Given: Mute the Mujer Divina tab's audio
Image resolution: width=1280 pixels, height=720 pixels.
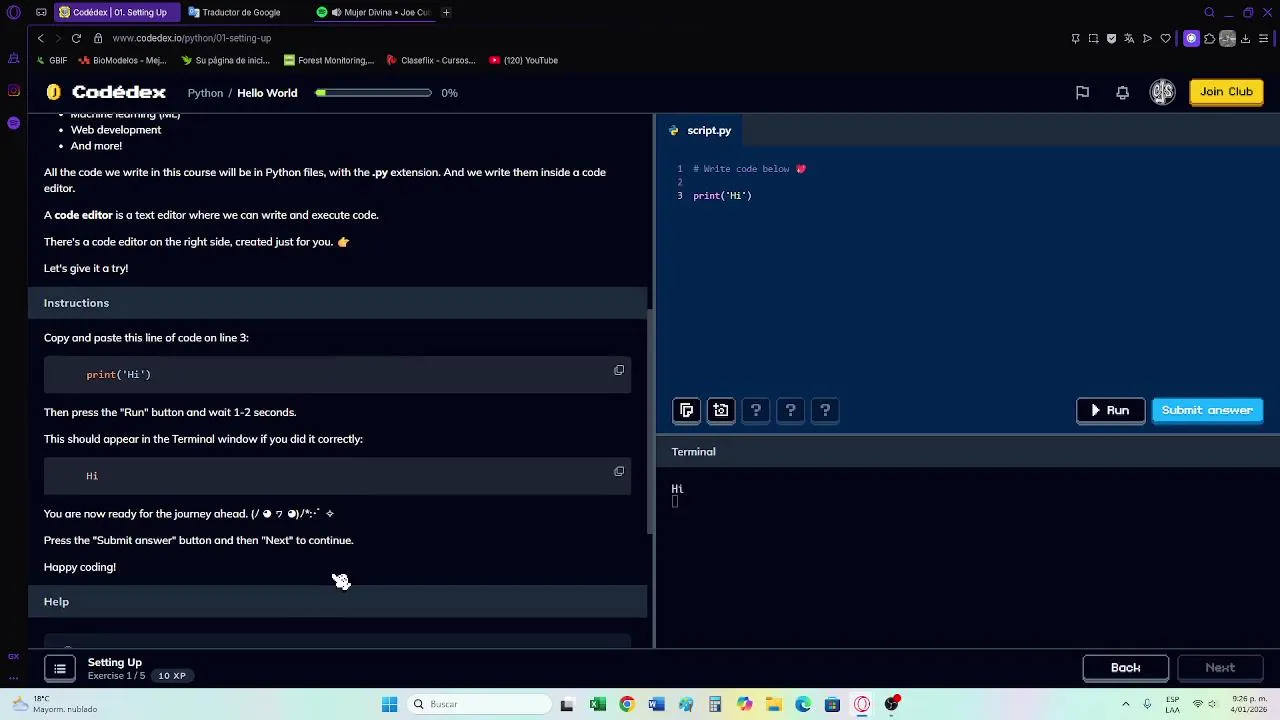Looking at the screenshot, I should [336, 12].
